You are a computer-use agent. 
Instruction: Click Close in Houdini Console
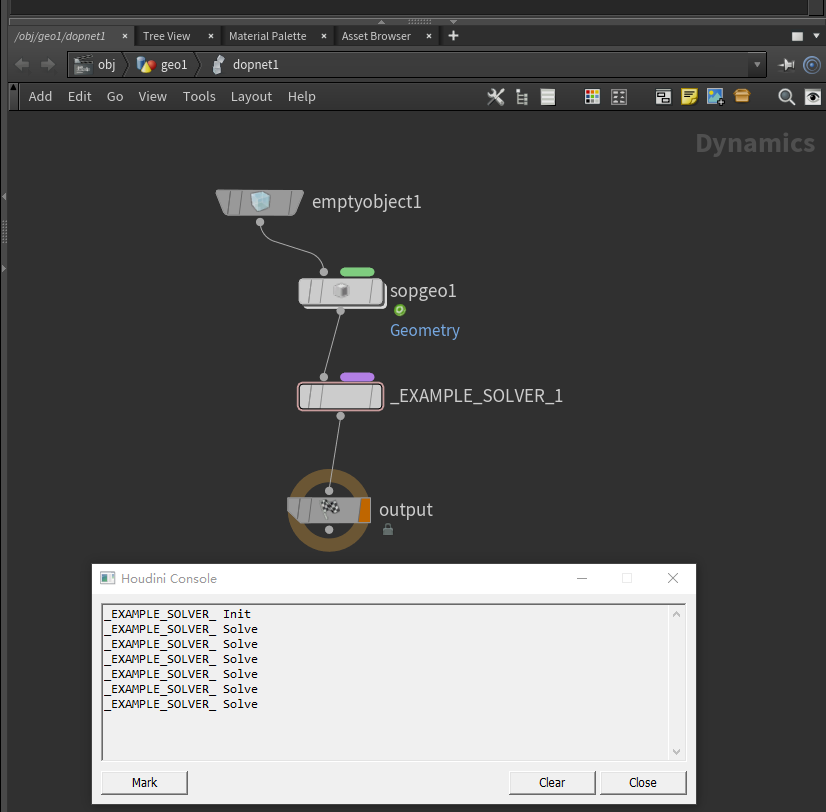click(x=643, y=782)
